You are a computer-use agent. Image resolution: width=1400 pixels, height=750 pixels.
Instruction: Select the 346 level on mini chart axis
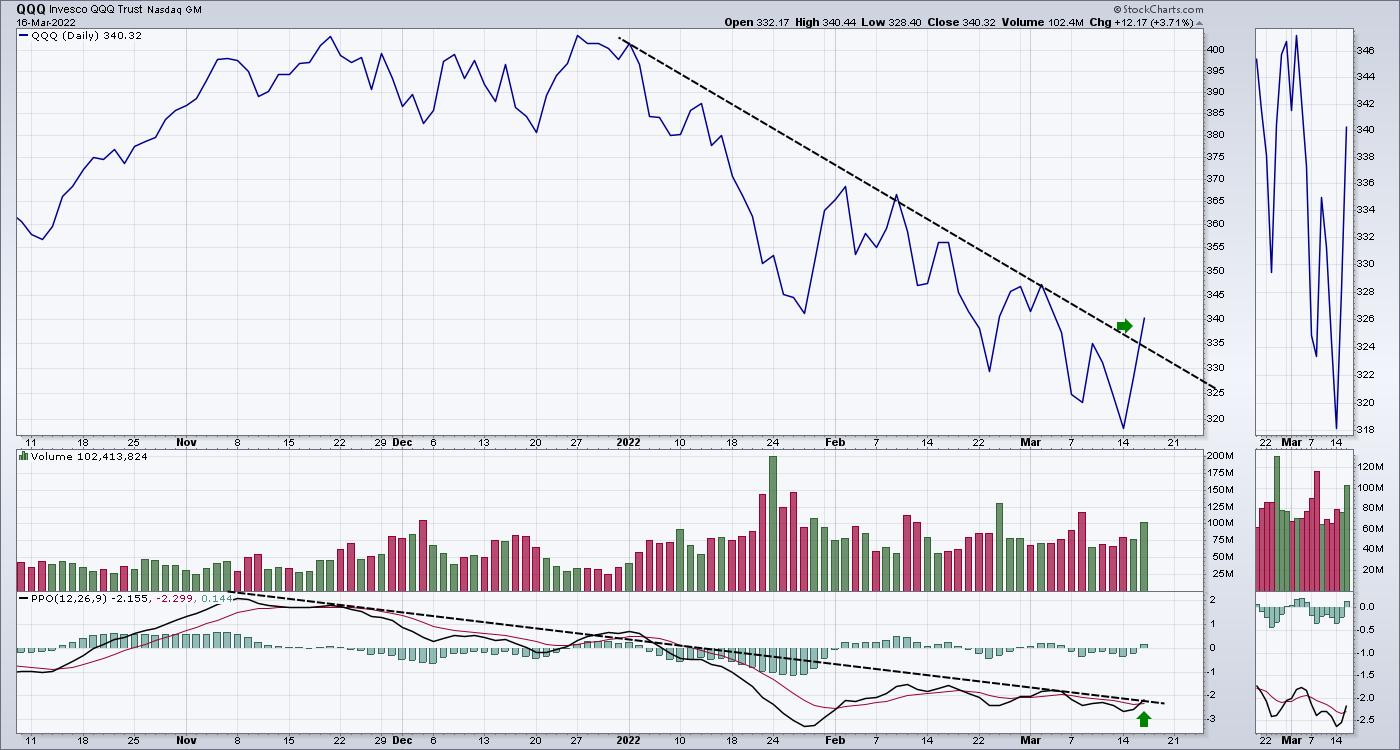[1364, 50]
